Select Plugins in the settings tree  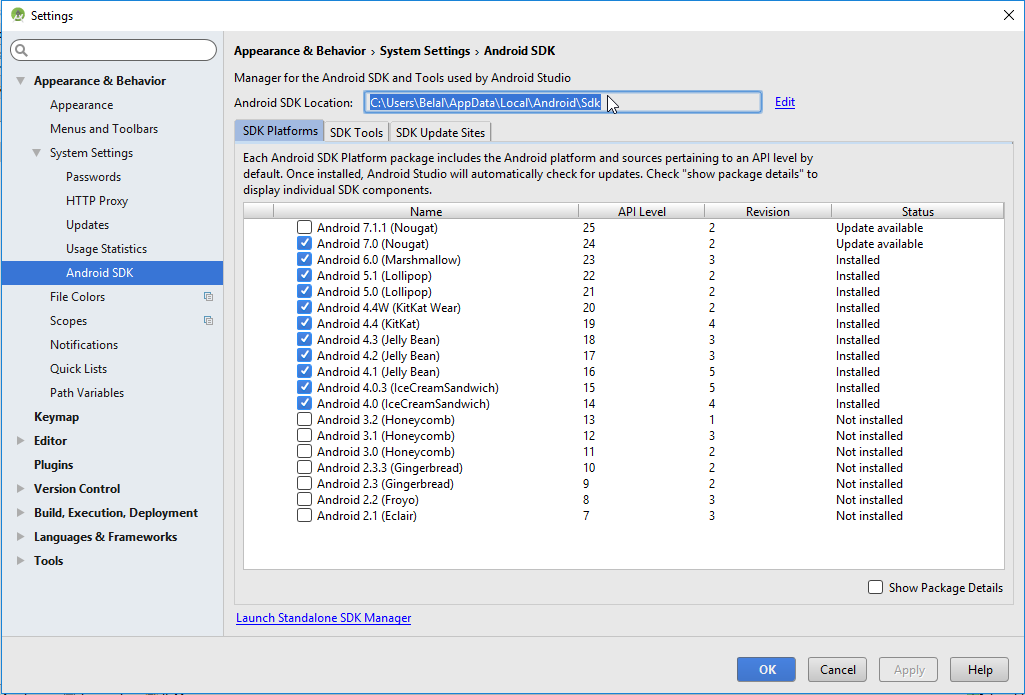pyautogui.click(x=54, y=465)
